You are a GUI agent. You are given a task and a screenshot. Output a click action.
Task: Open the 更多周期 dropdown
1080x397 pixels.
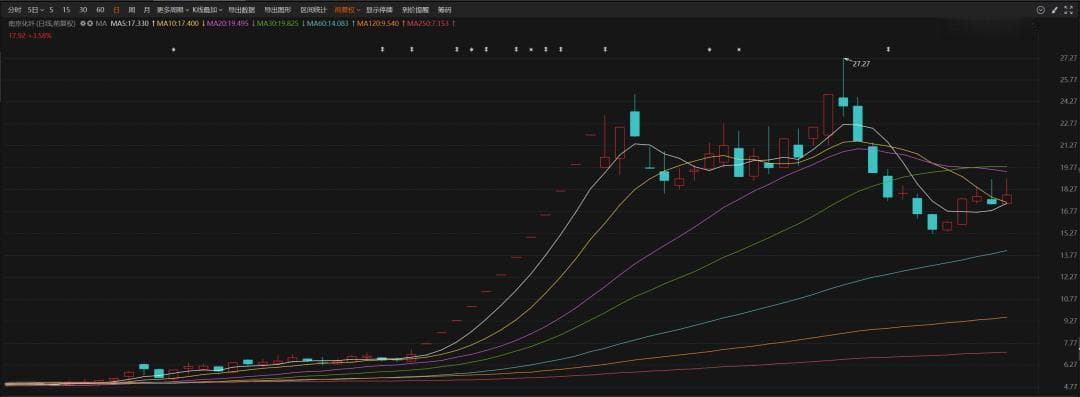tap(171, 10)
